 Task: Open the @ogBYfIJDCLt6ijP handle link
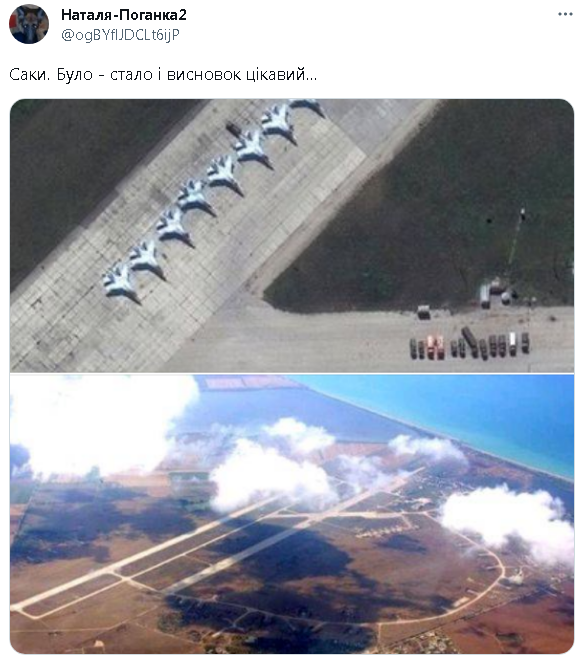120,35
